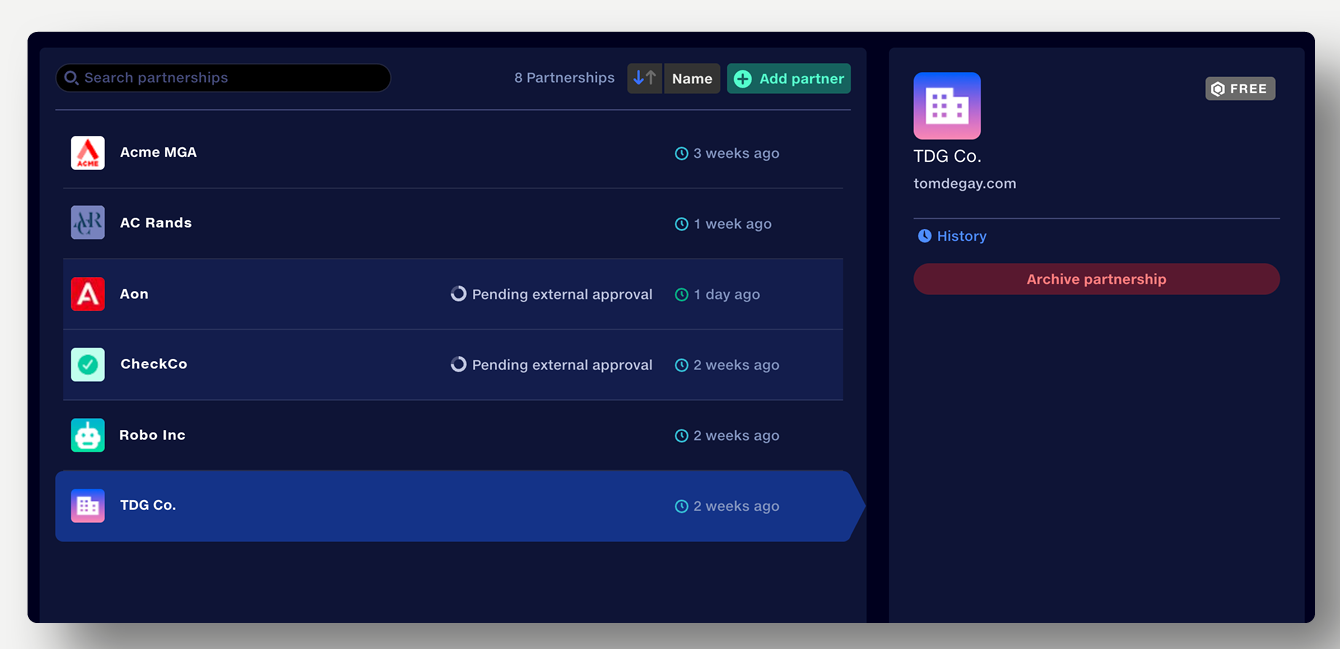Toggle the sort direction arrows
1340x649 pixels.
coord(645,78)
